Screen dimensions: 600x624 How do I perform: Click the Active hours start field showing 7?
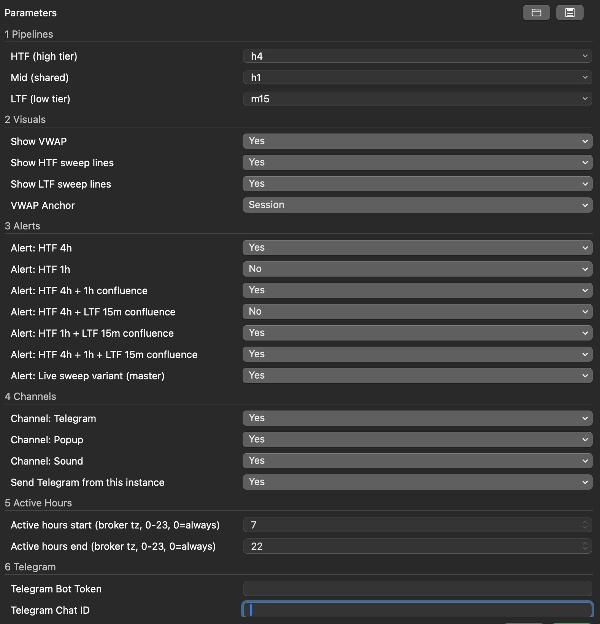pos(417,525)
